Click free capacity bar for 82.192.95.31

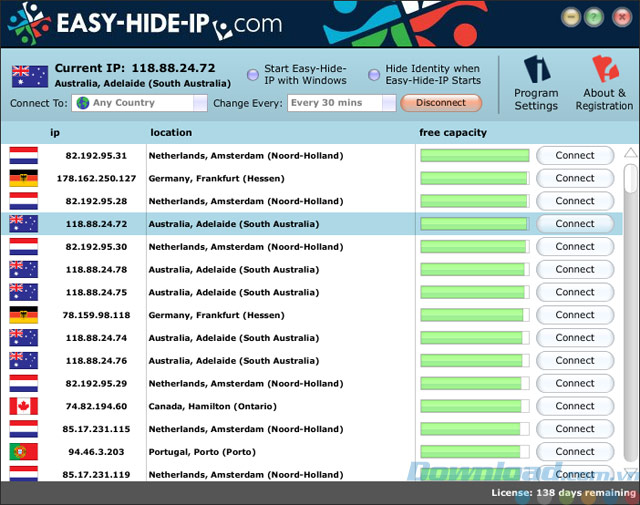474,155
